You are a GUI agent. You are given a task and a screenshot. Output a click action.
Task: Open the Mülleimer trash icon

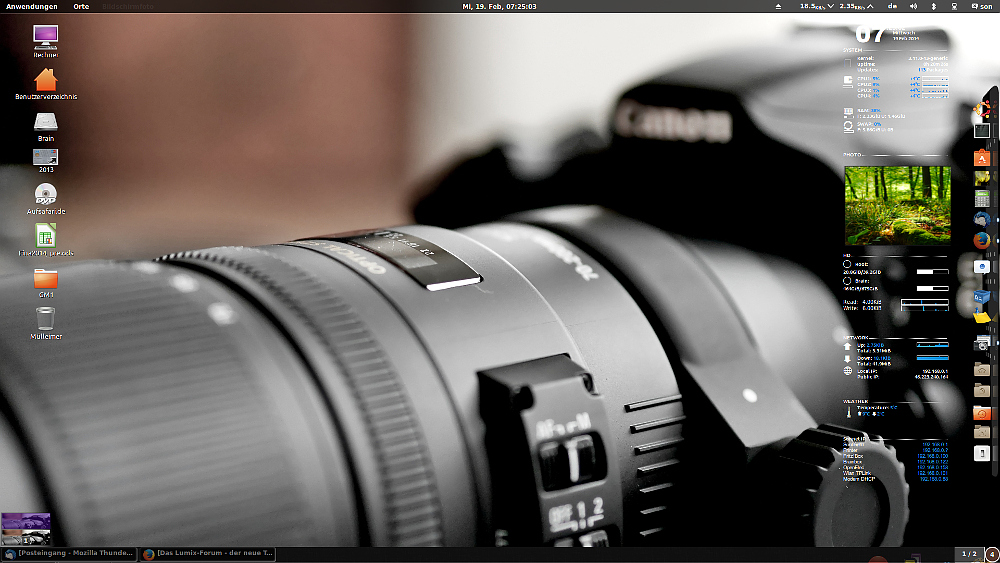[45, 319]
